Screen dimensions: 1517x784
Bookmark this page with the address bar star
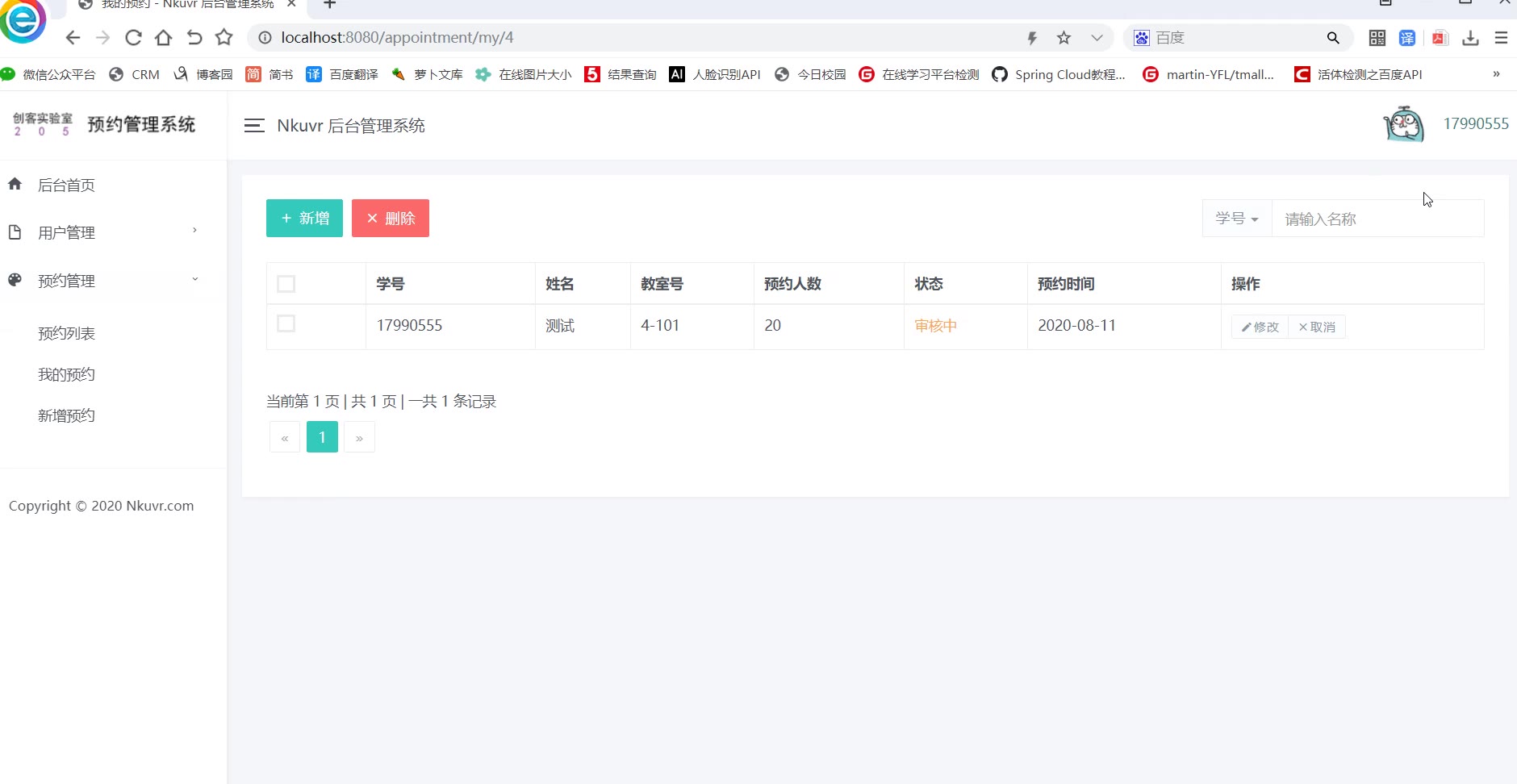1064,38
